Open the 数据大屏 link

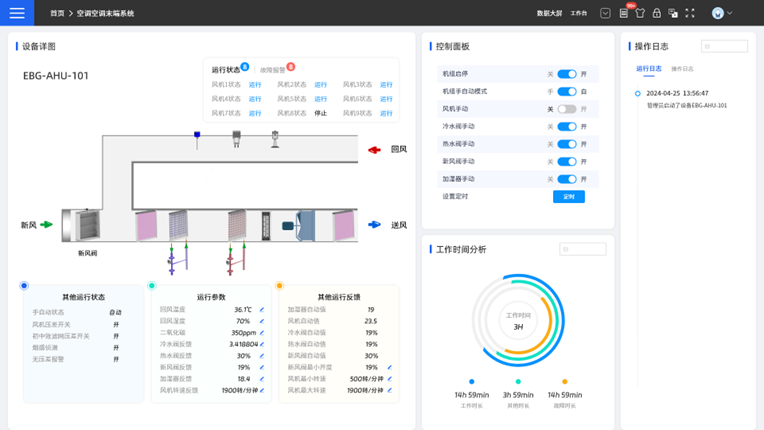click(x=549, y=13)
